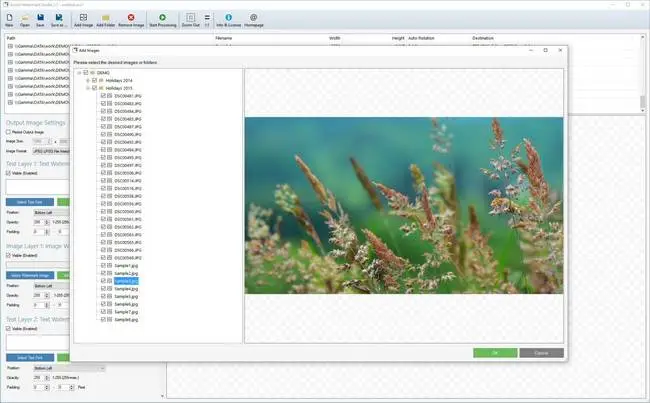
Task: Toggle the Sample1.jpg checkbox
Action: pos(104,266)
